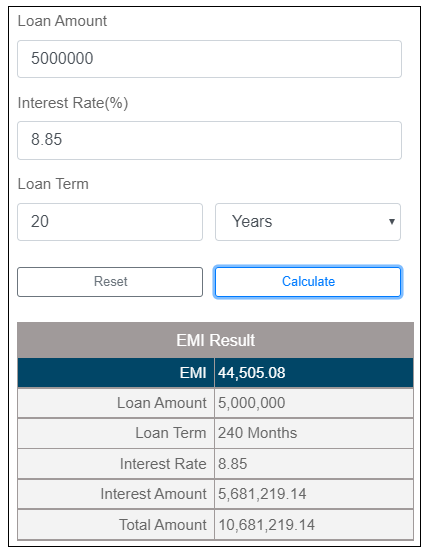Select the Interest Amount value 5,681,219.14
This screenshot has height=551, width=429.
(262, 494)
